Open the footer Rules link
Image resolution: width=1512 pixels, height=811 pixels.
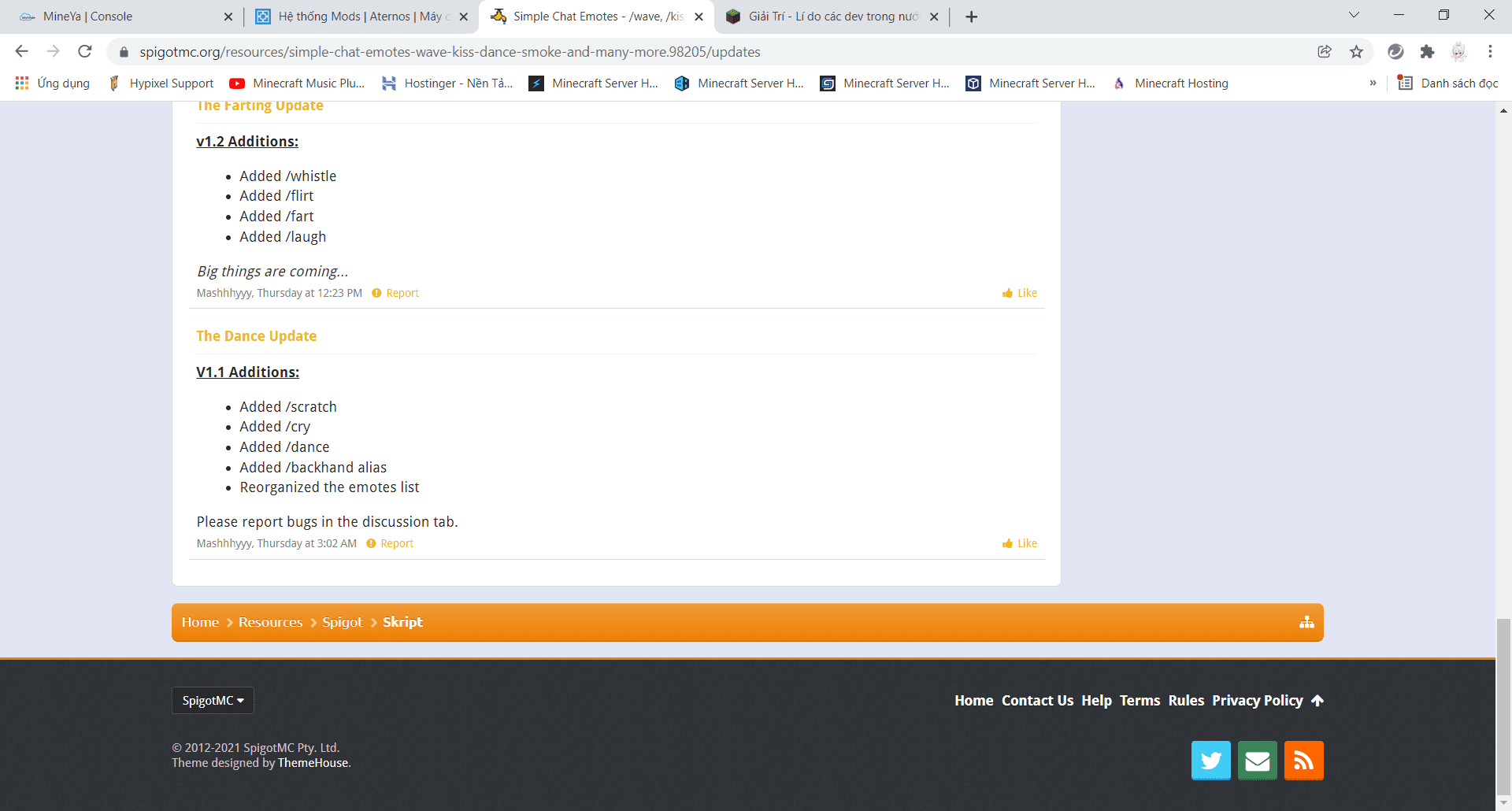(x=1186, y=701)
